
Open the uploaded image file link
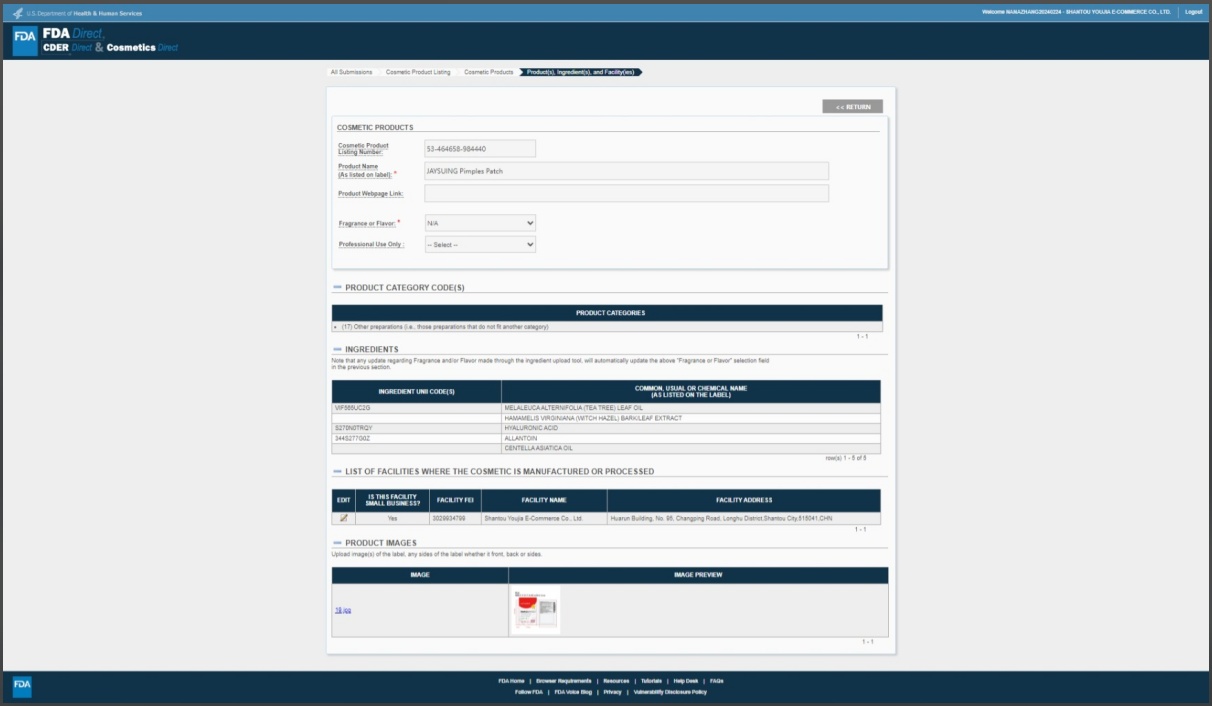click(x=342, y=610)
